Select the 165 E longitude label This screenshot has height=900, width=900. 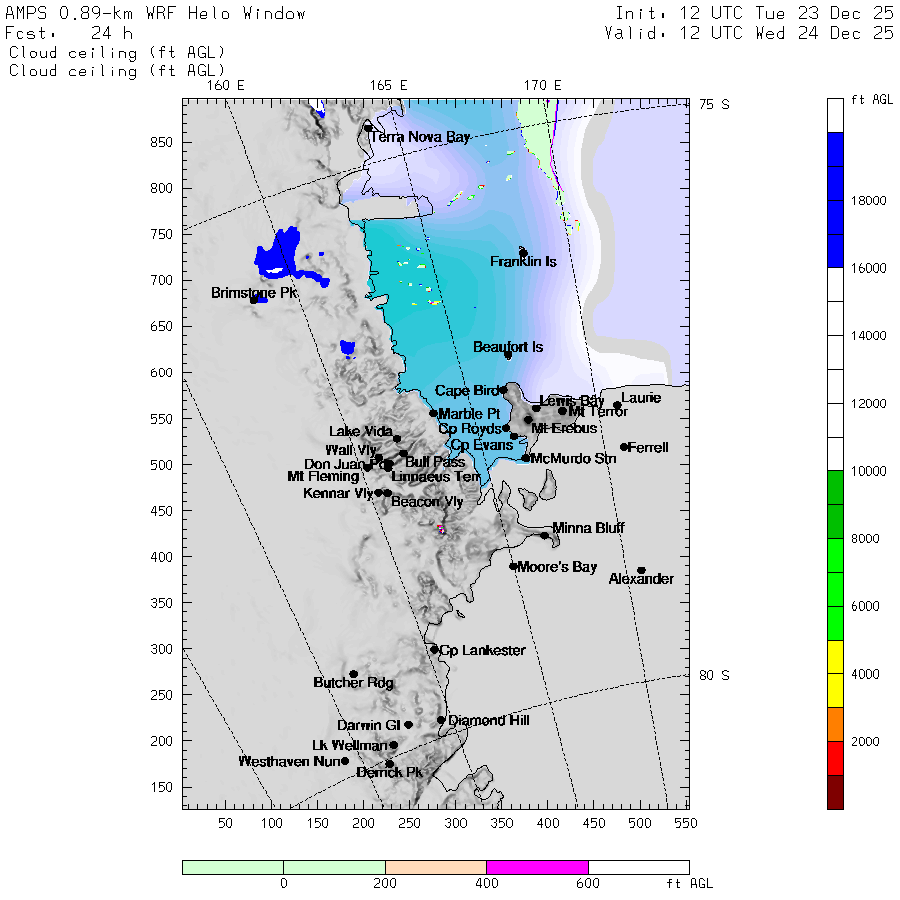(x=388, y=86)
